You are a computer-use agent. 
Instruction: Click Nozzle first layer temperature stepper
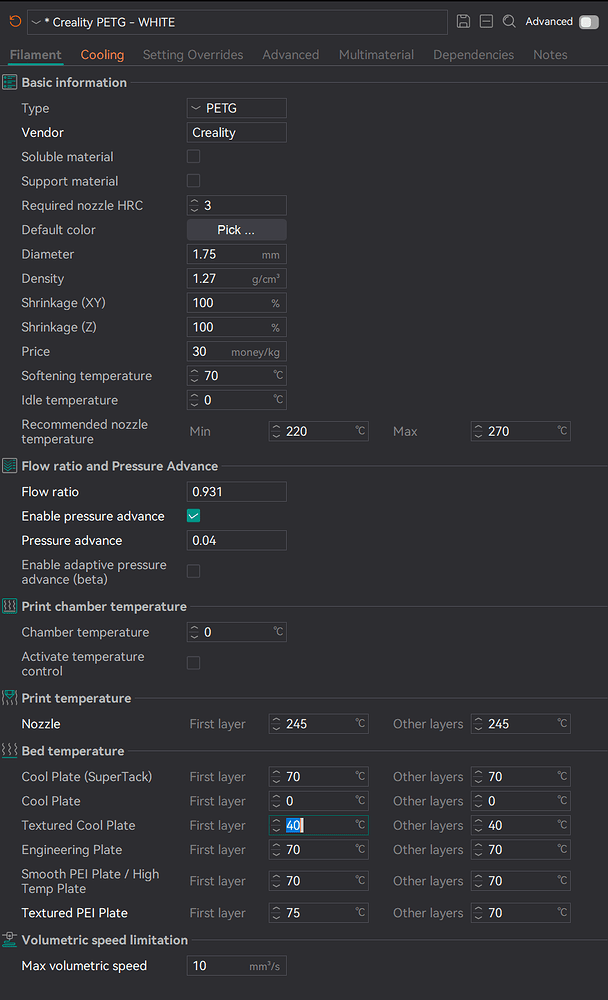tap(276, 724)
